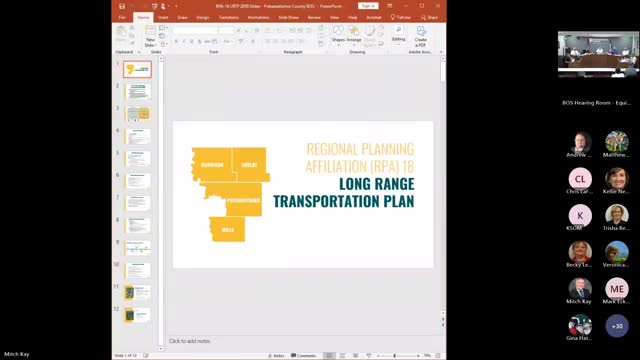Select slide 2 thumbnail
Viewport: 640px width, 360px height.
[138, 91]
